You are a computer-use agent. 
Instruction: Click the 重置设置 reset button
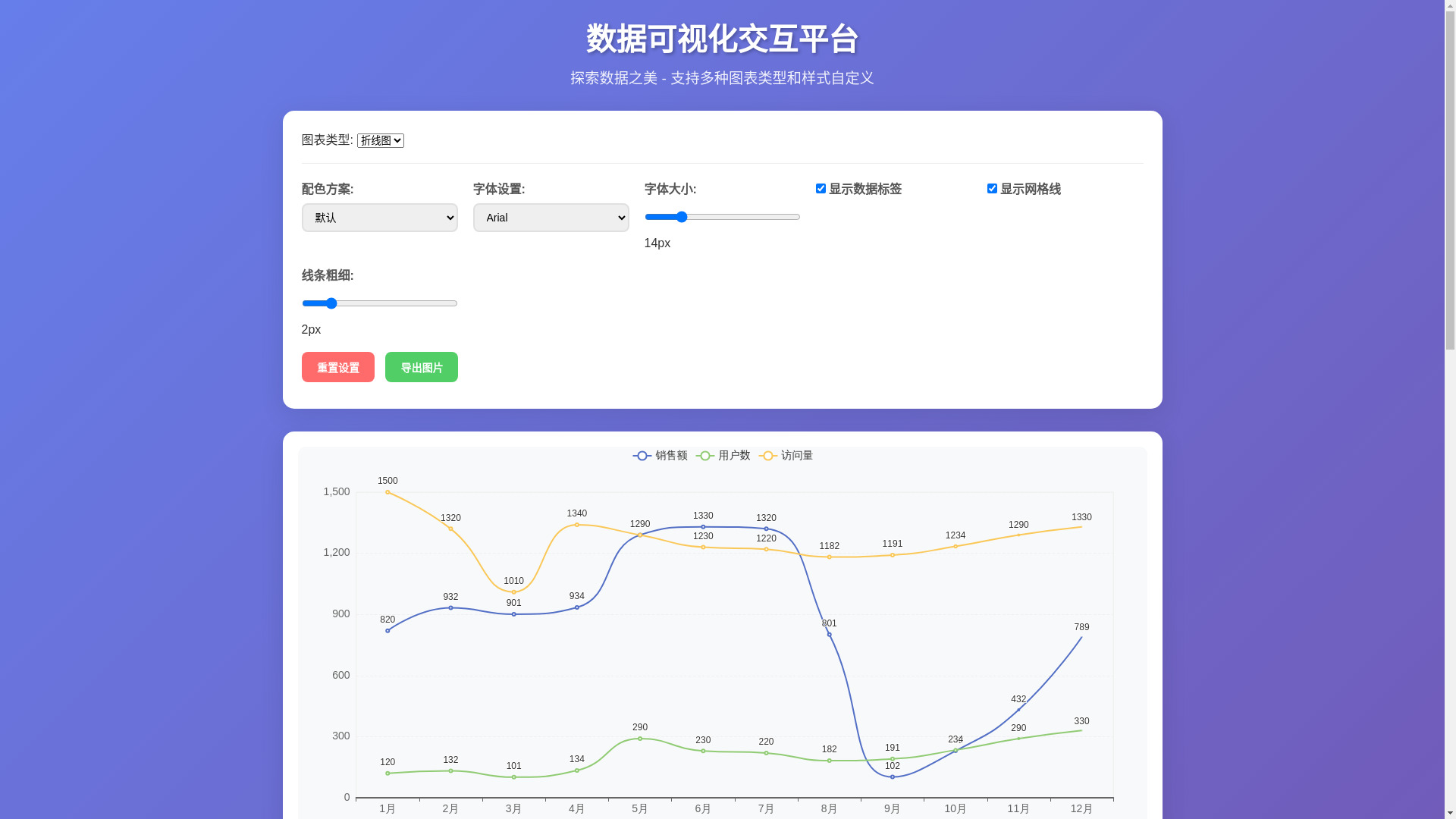(x=338, y=367)
